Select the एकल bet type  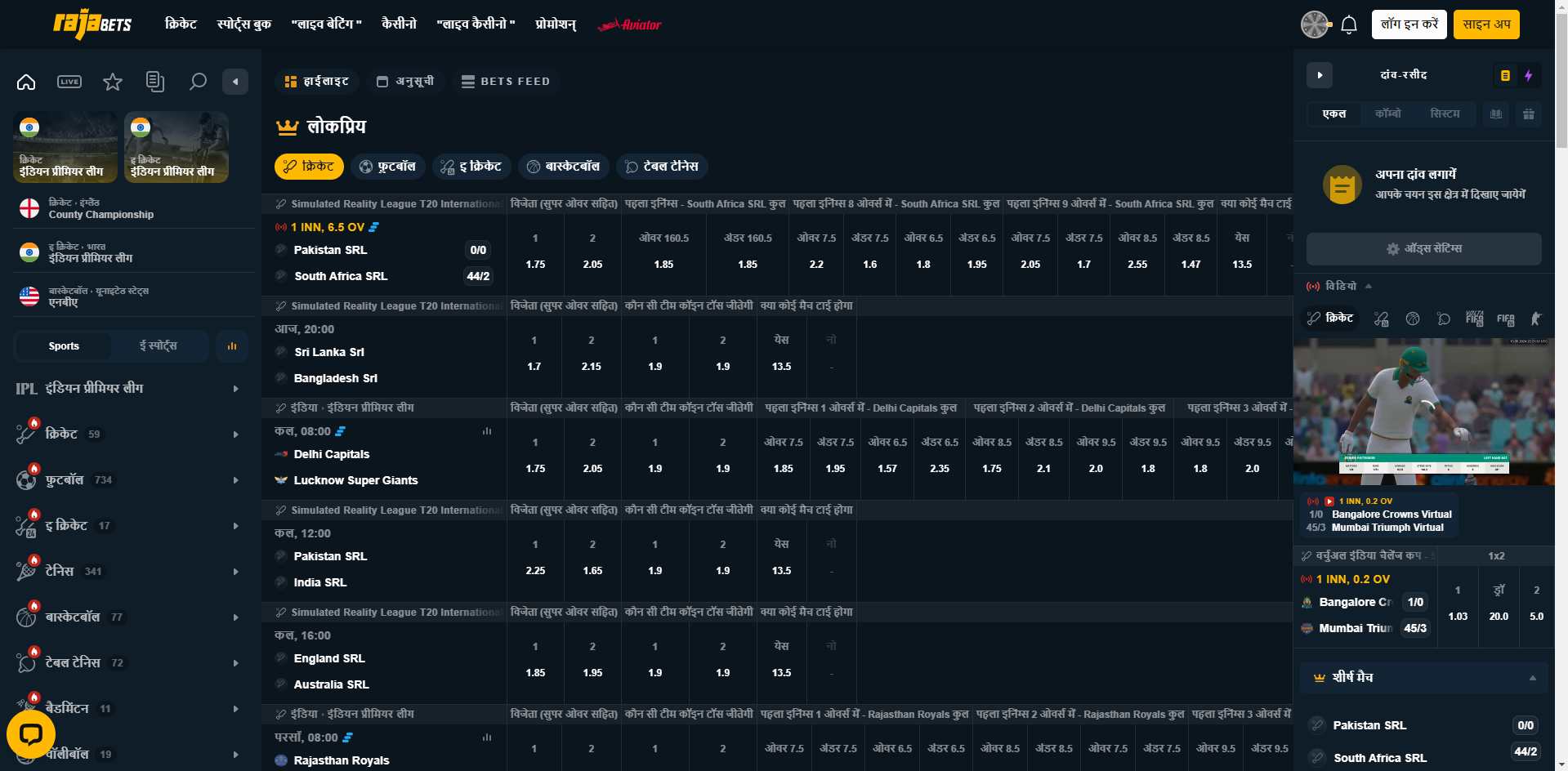point(1334,114)
